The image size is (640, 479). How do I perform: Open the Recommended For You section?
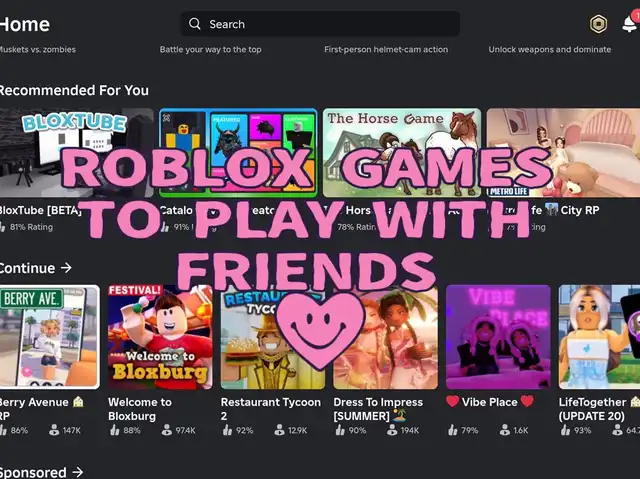(72, 90)
